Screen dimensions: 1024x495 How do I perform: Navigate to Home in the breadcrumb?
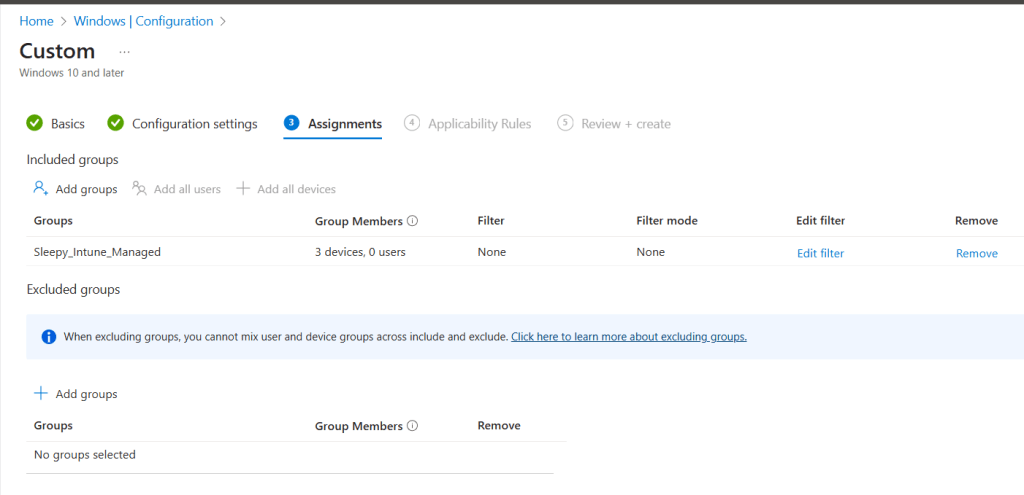coord(36,21)
